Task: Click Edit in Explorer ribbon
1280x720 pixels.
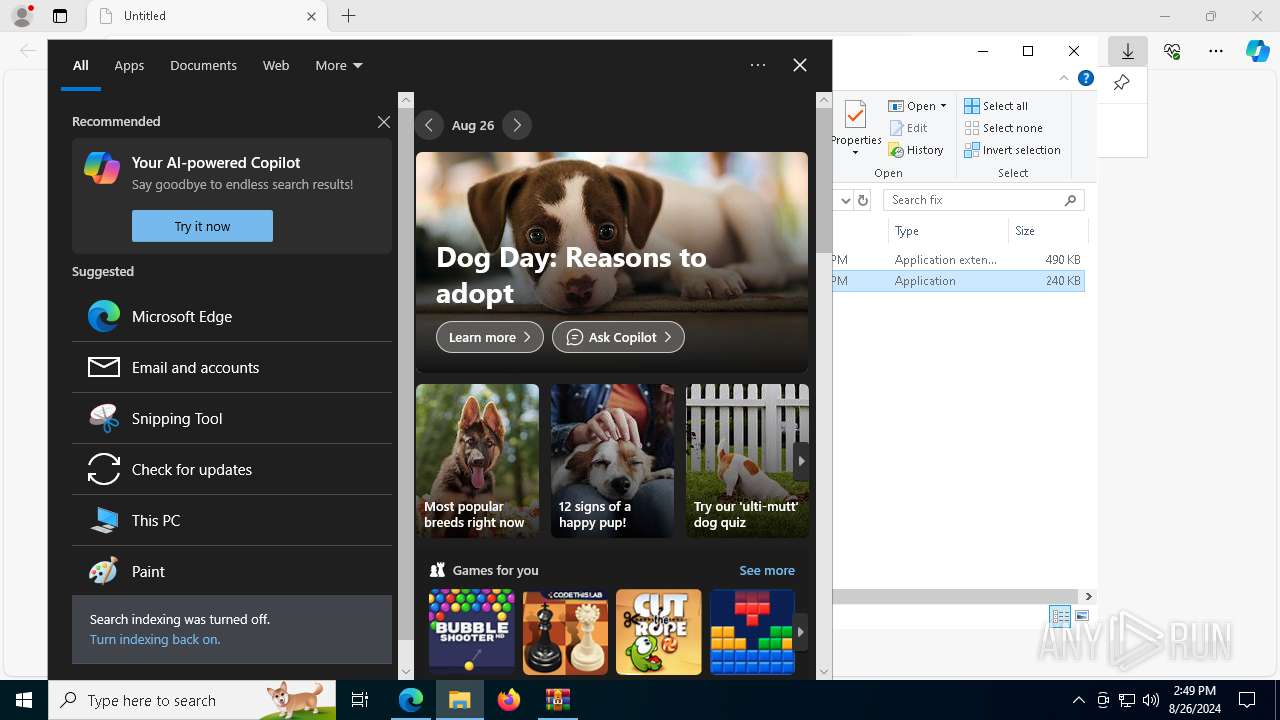Action: (x=907, y=128)
